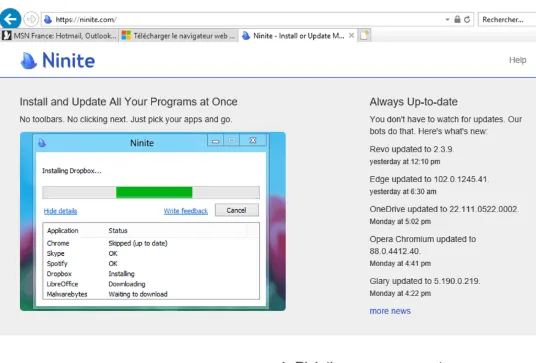
Task: Click the browser Back arrow button
Action: pos(10,19)
